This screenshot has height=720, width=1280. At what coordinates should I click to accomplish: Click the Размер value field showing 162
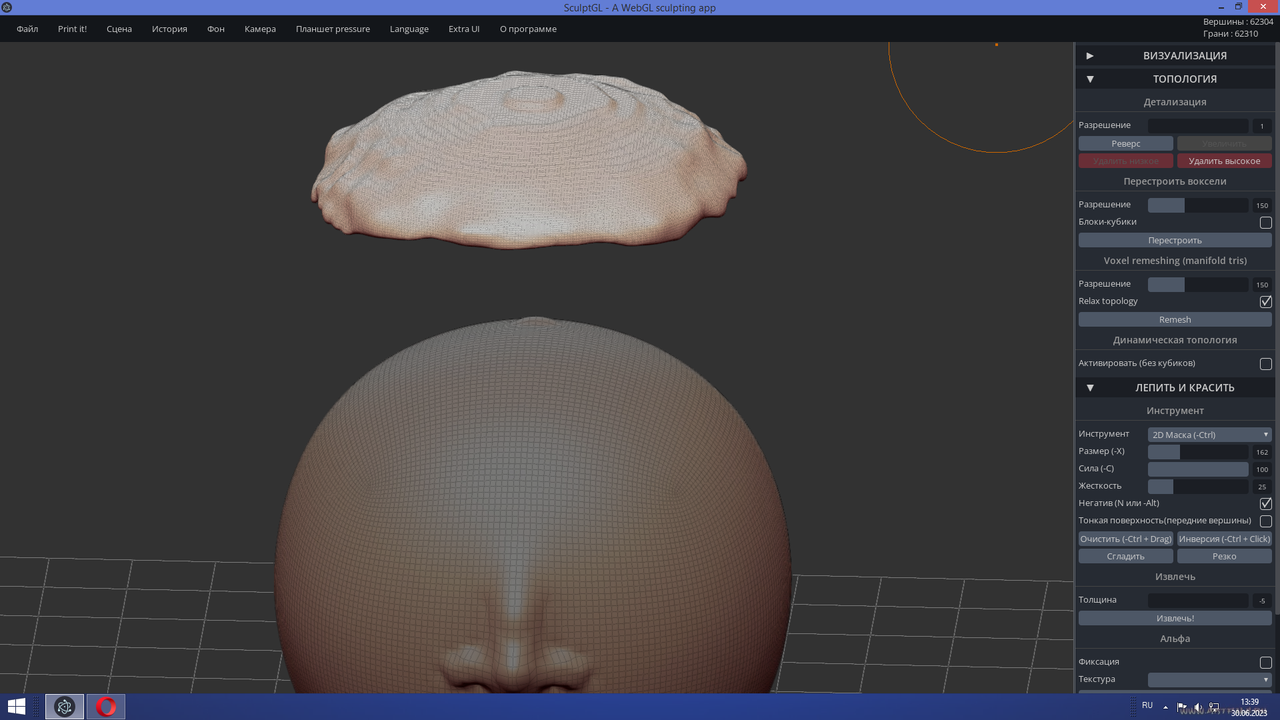click(1262, 452)
